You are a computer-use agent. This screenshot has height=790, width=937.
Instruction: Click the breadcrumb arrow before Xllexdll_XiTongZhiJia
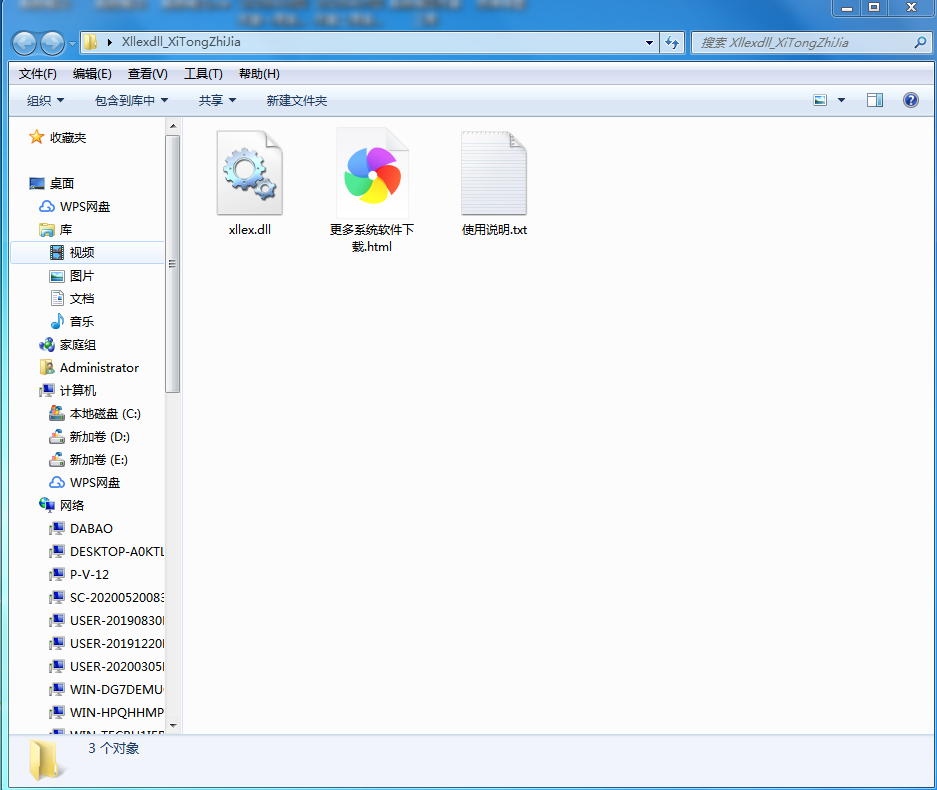[x=110, y=42]
